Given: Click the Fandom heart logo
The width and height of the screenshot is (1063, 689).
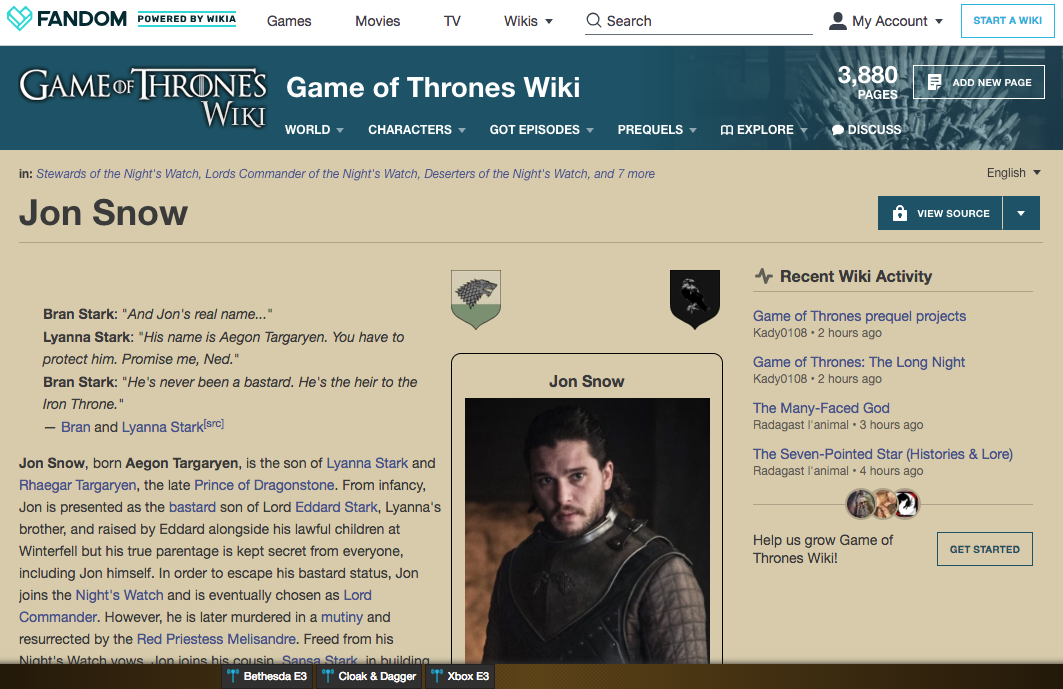Looking at the screenshot, I should click(19, 19).
